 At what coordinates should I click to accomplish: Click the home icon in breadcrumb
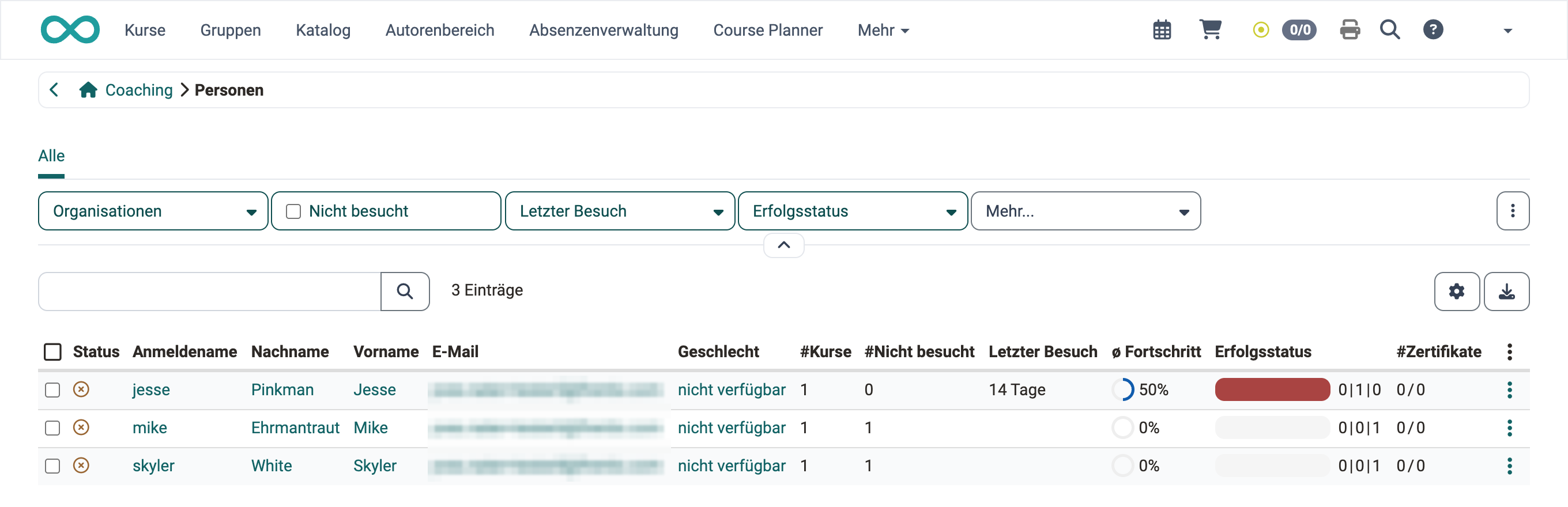pos(88,90)
